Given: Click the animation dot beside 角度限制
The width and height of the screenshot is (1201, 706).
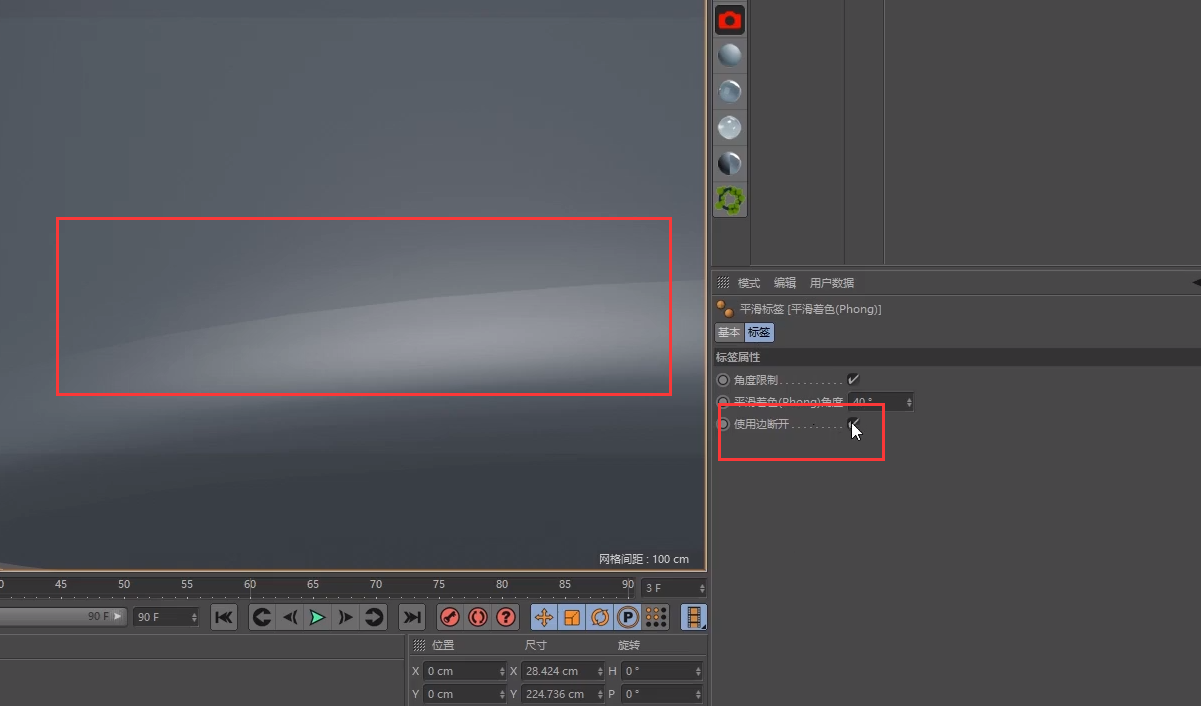Looking at the screenshot, I should (x=723, y=380).
